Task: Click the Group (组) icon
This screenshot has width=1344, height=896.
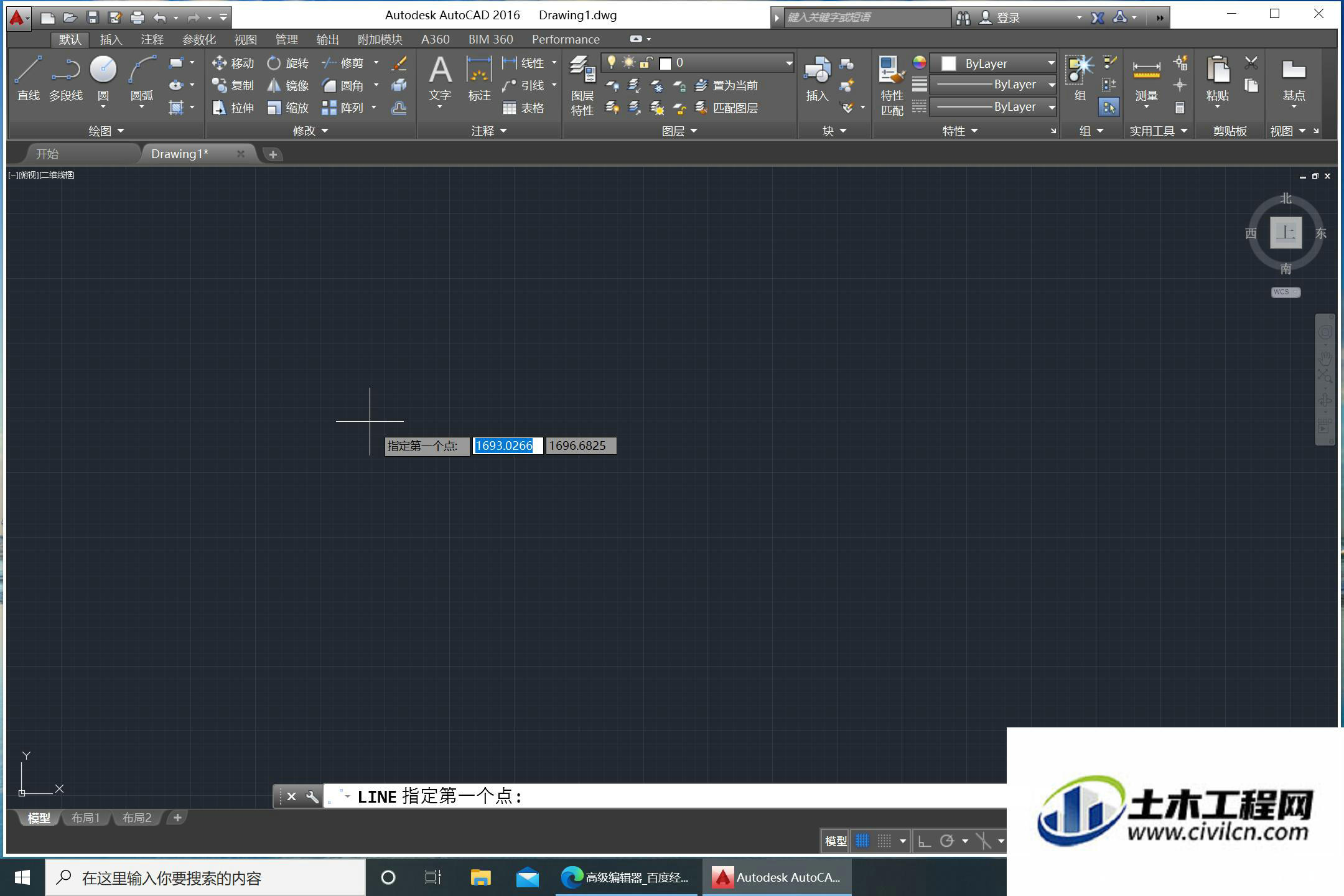Action: click(x=1080, y=78)
